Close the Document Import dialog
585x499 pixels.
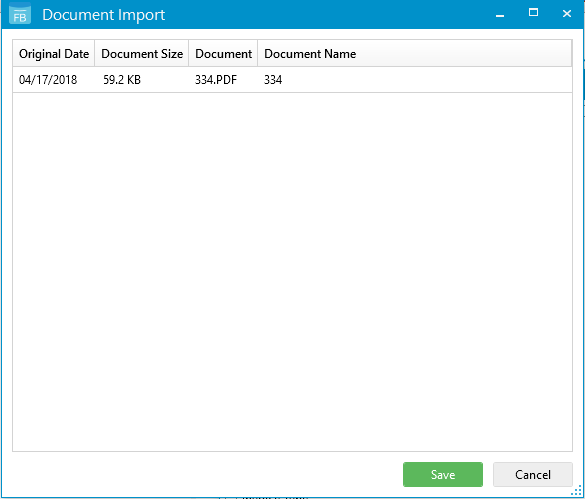[567, 14]
